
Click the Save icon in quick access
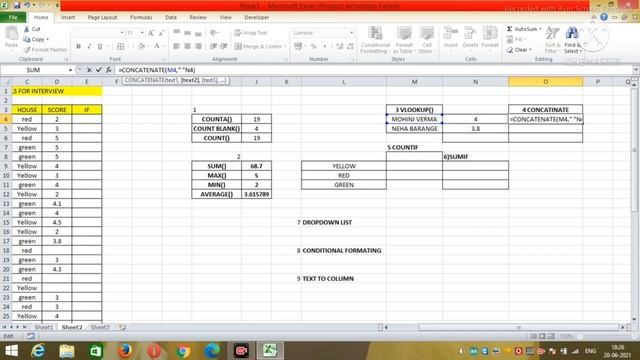pyautogui.click(x=18, y=5)
